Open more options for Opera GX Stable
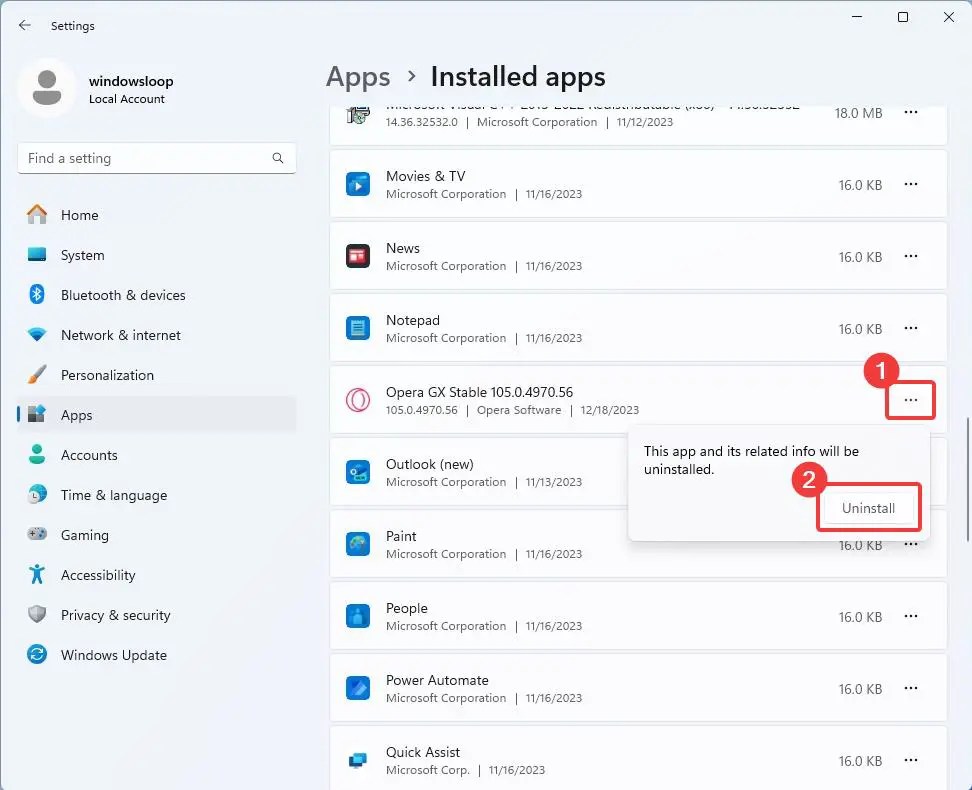This screenshot has height=790, width=972. pyautogui.click(x=911, y=400)
